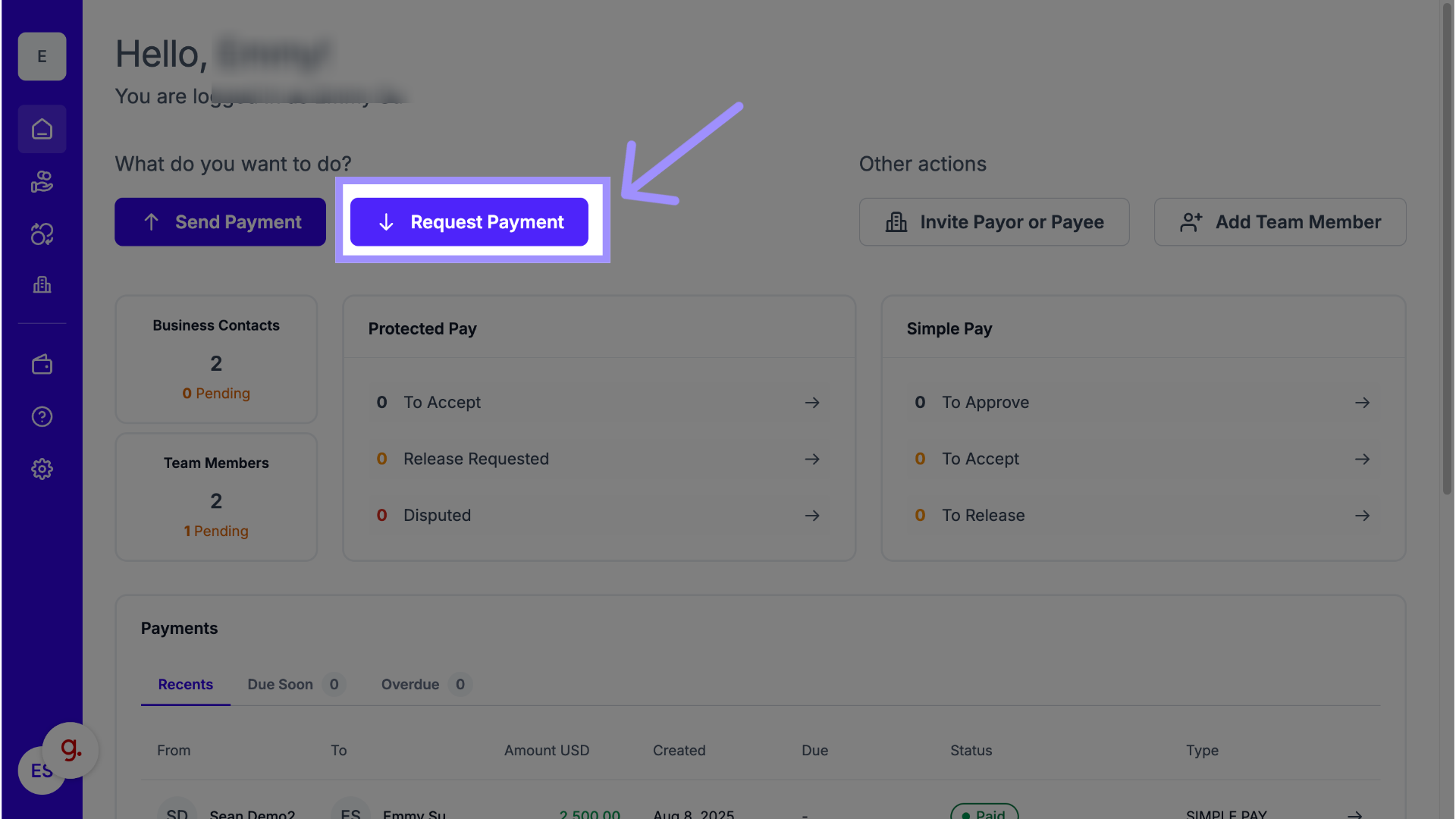Click the Request Payment button
The image size is (1456, 819).
point(469,222)
